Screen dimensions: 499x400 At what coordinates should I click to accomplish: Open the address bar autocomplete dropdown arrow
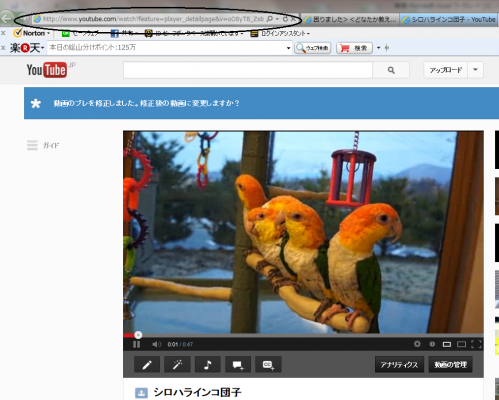[277, 19]
